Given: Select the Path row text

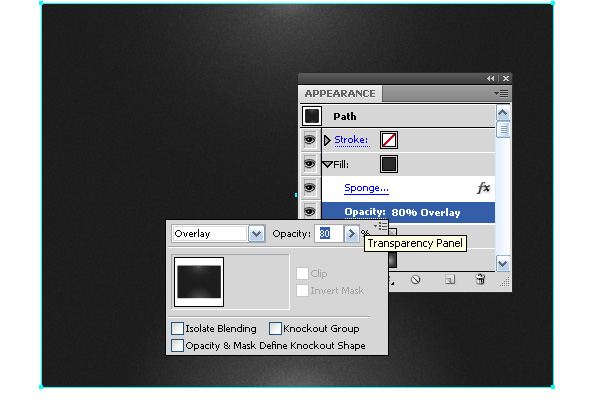Looking at the screenshot, I should 344,116.
